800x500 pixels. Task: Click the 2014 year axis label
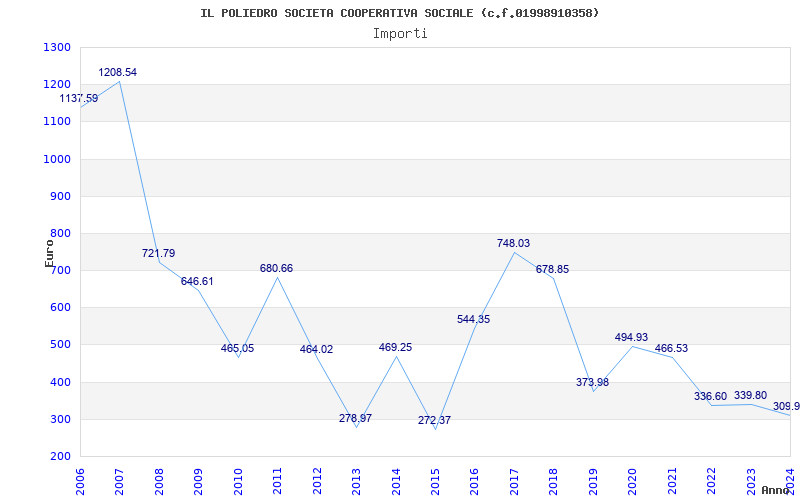396,481
